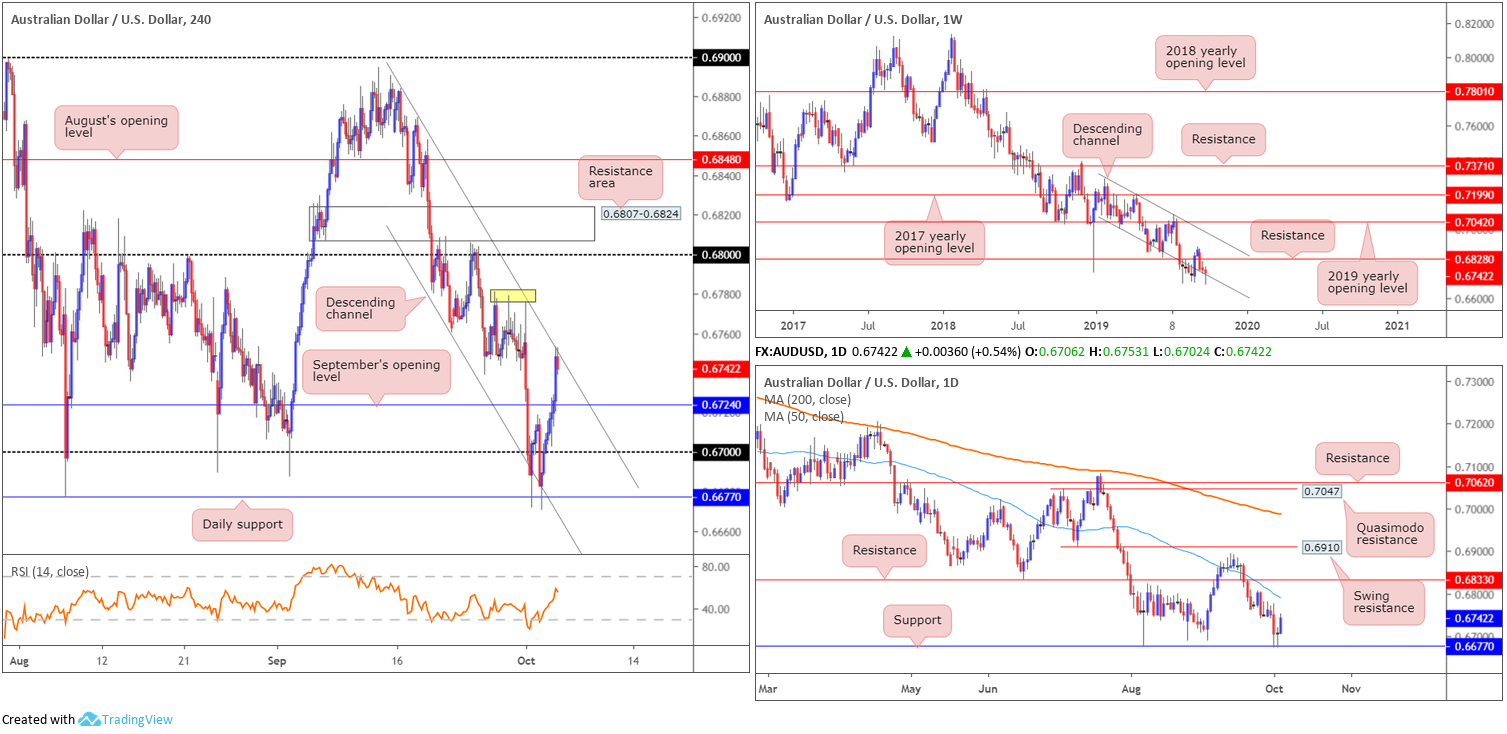Select the 0.68480 price label
Image resolution: width=1507 pixels, height=734 pixels.
(719, 159)
